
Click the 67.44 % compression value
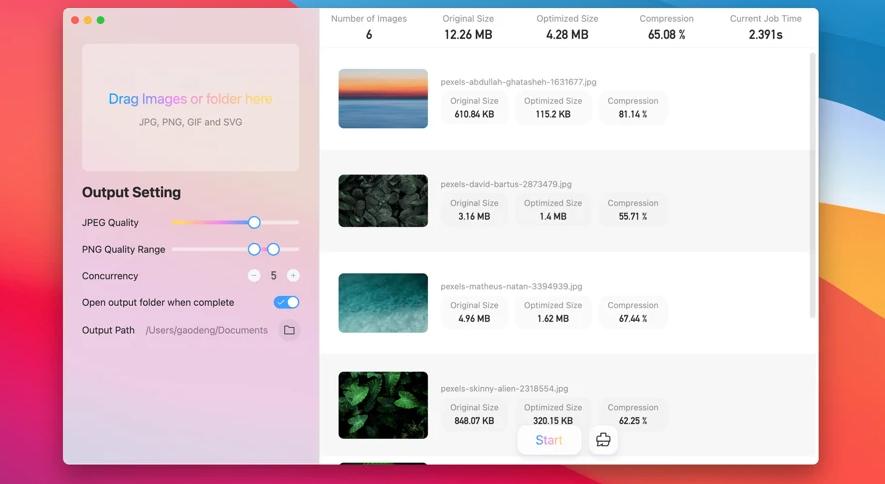[633, 318]
